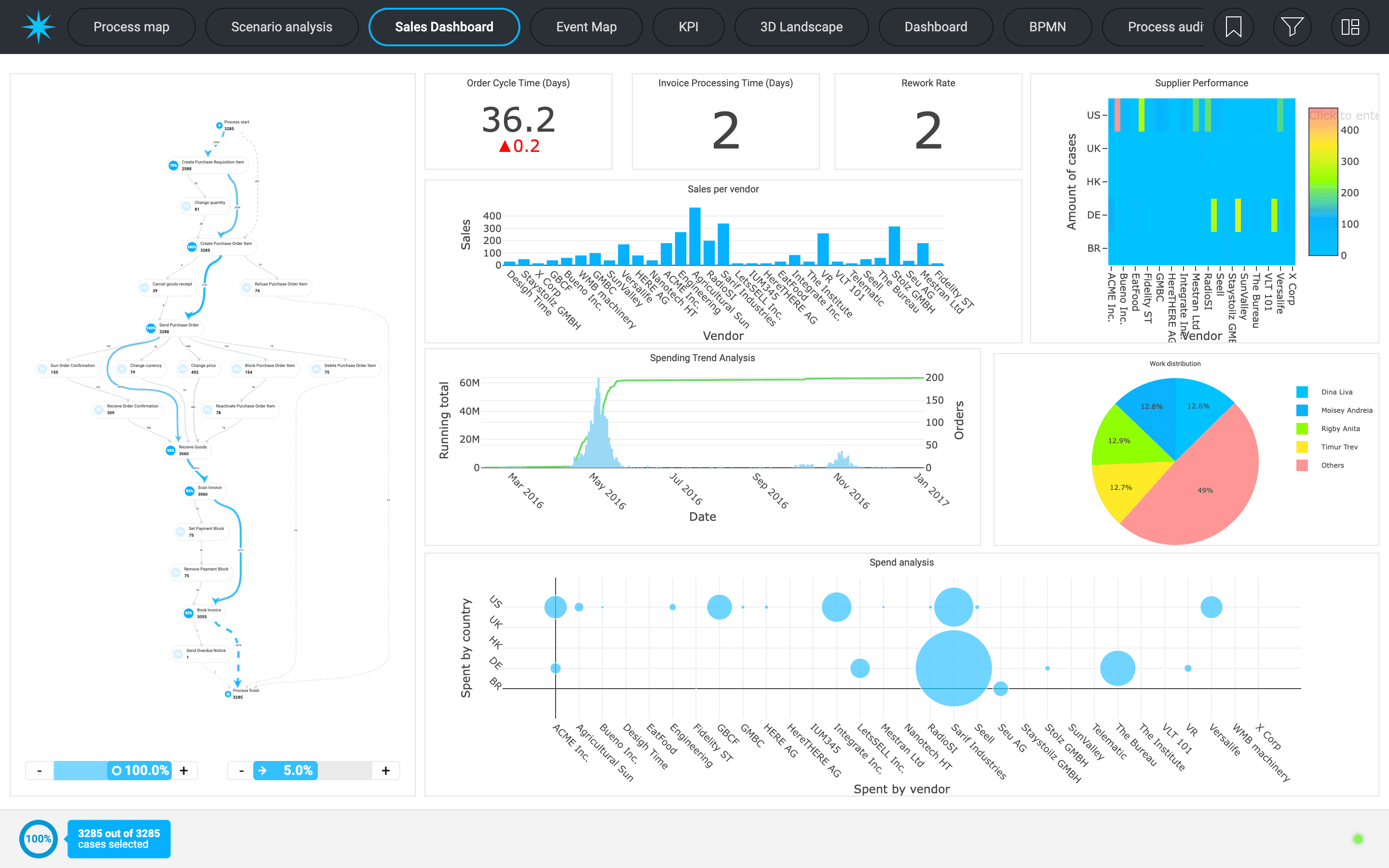This screenshot has width=1389, height=868.
Task: Increase paths percentage with plus button
Action: pyautogui.click(x=386, y=771)
